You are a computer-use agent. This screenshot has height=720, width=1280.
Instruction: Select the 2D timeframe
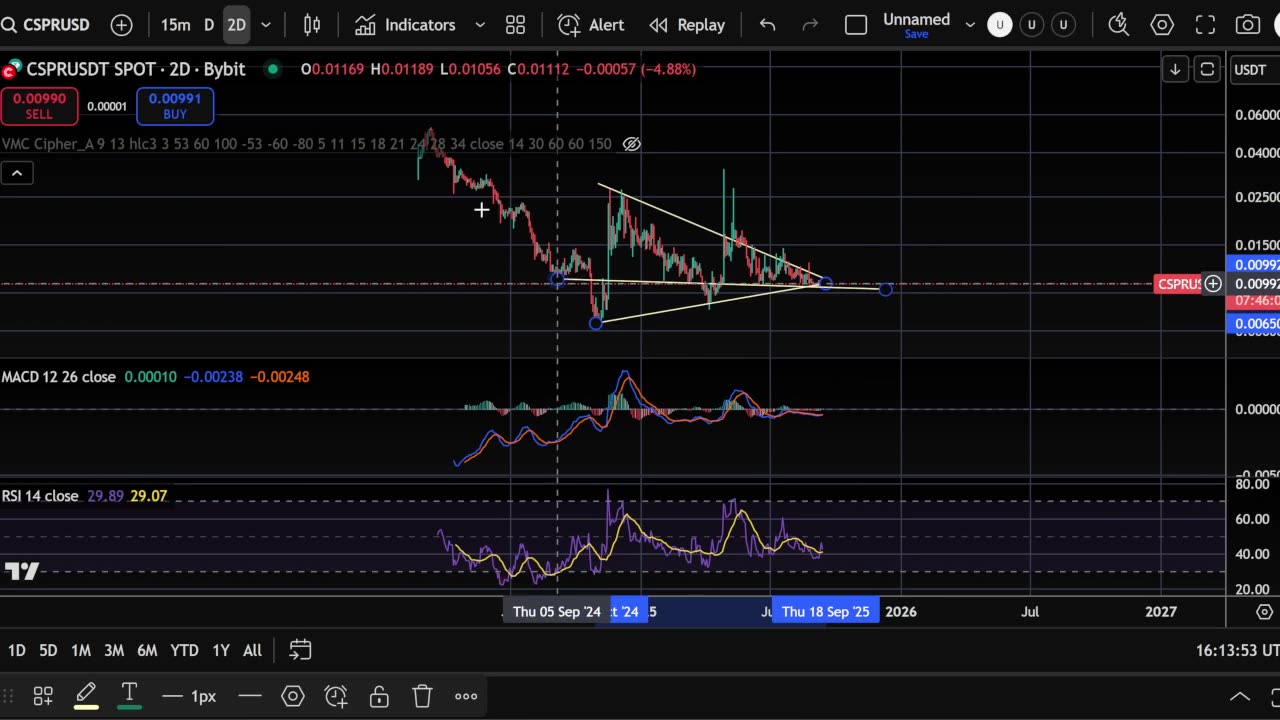236,25
